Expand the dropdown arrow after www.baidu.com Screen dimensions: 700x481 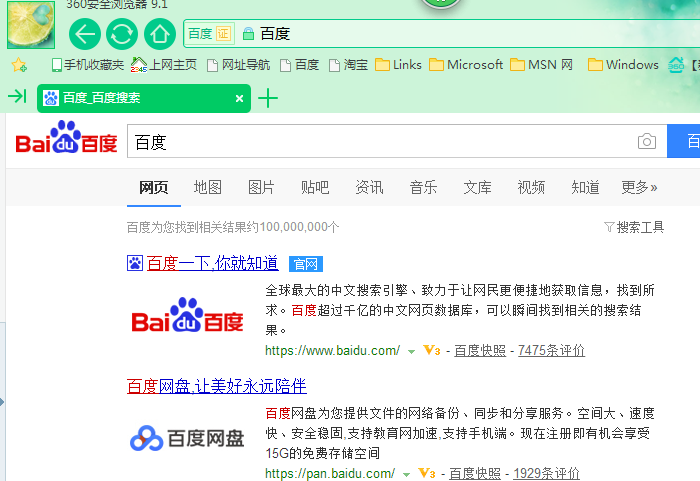point(411,351)
